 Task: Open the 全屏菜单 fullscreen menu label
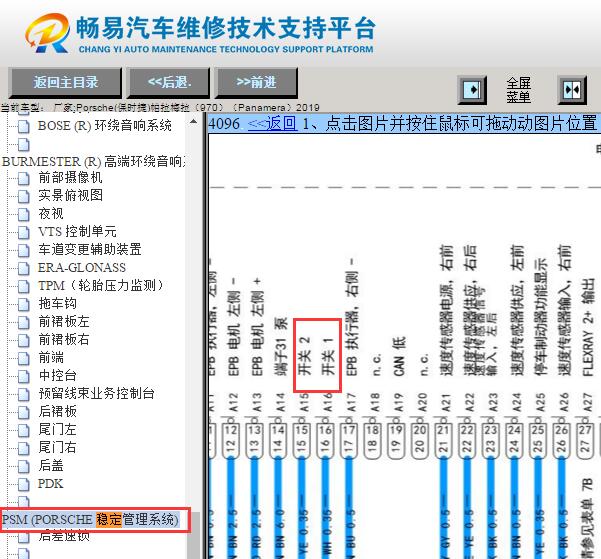coord(519,90)
